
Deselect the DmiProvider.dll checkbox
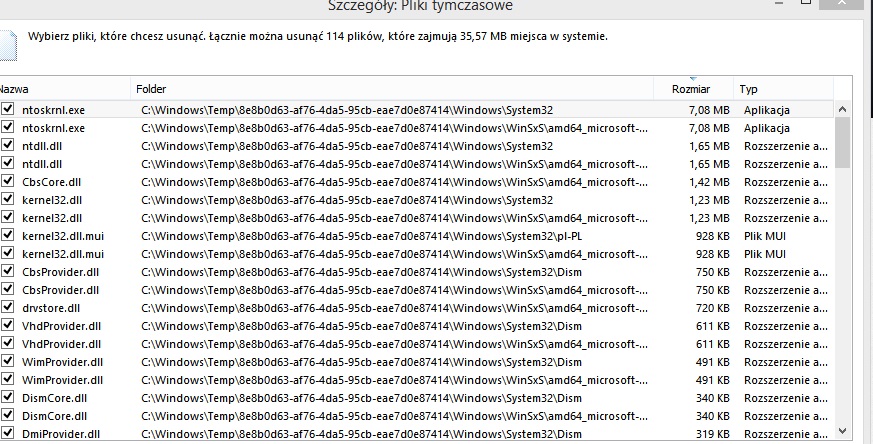click(7, 433)
